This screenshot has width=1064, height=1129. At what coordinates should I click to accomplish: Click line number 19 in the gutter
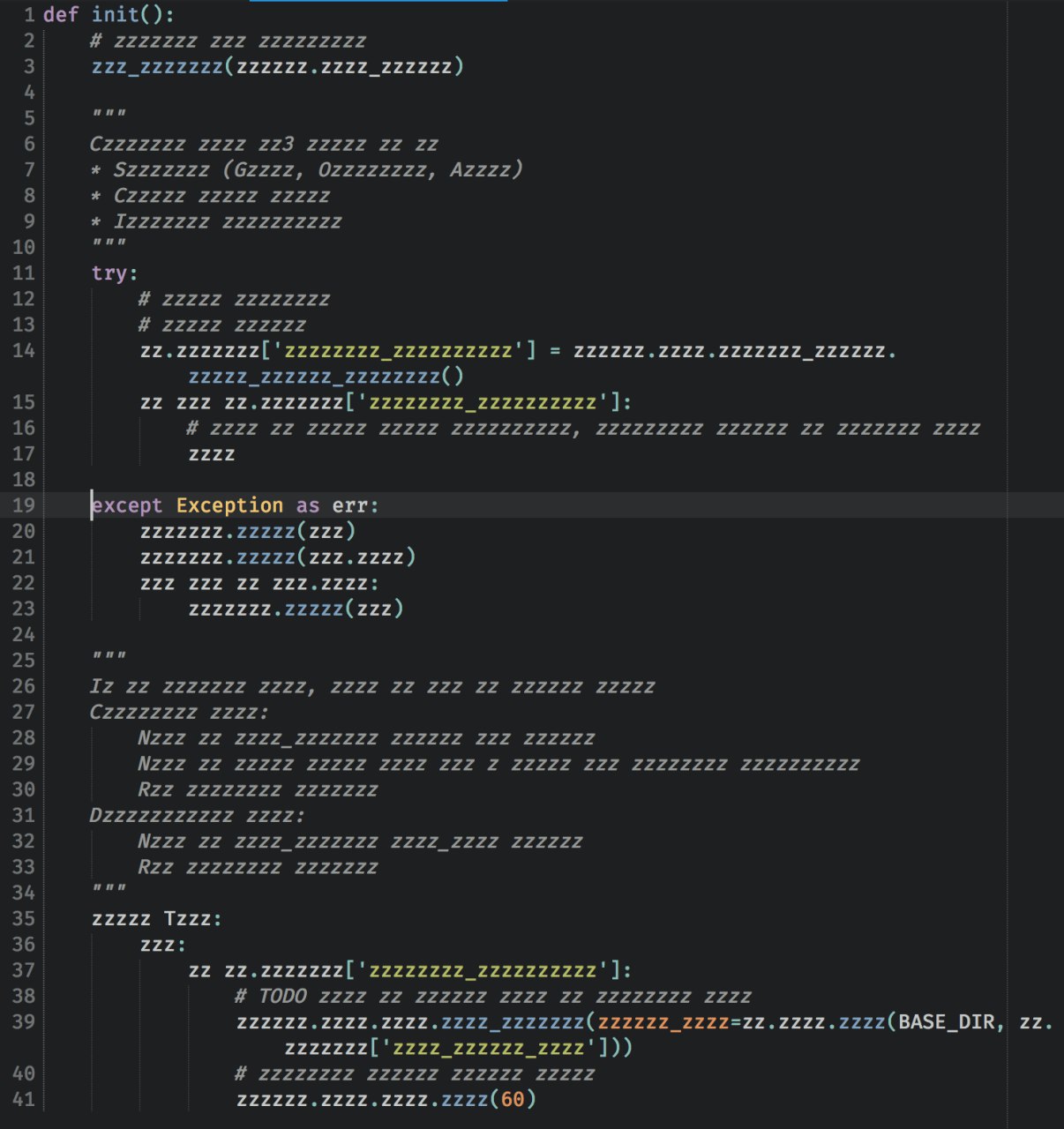click(x=24, y=505)
